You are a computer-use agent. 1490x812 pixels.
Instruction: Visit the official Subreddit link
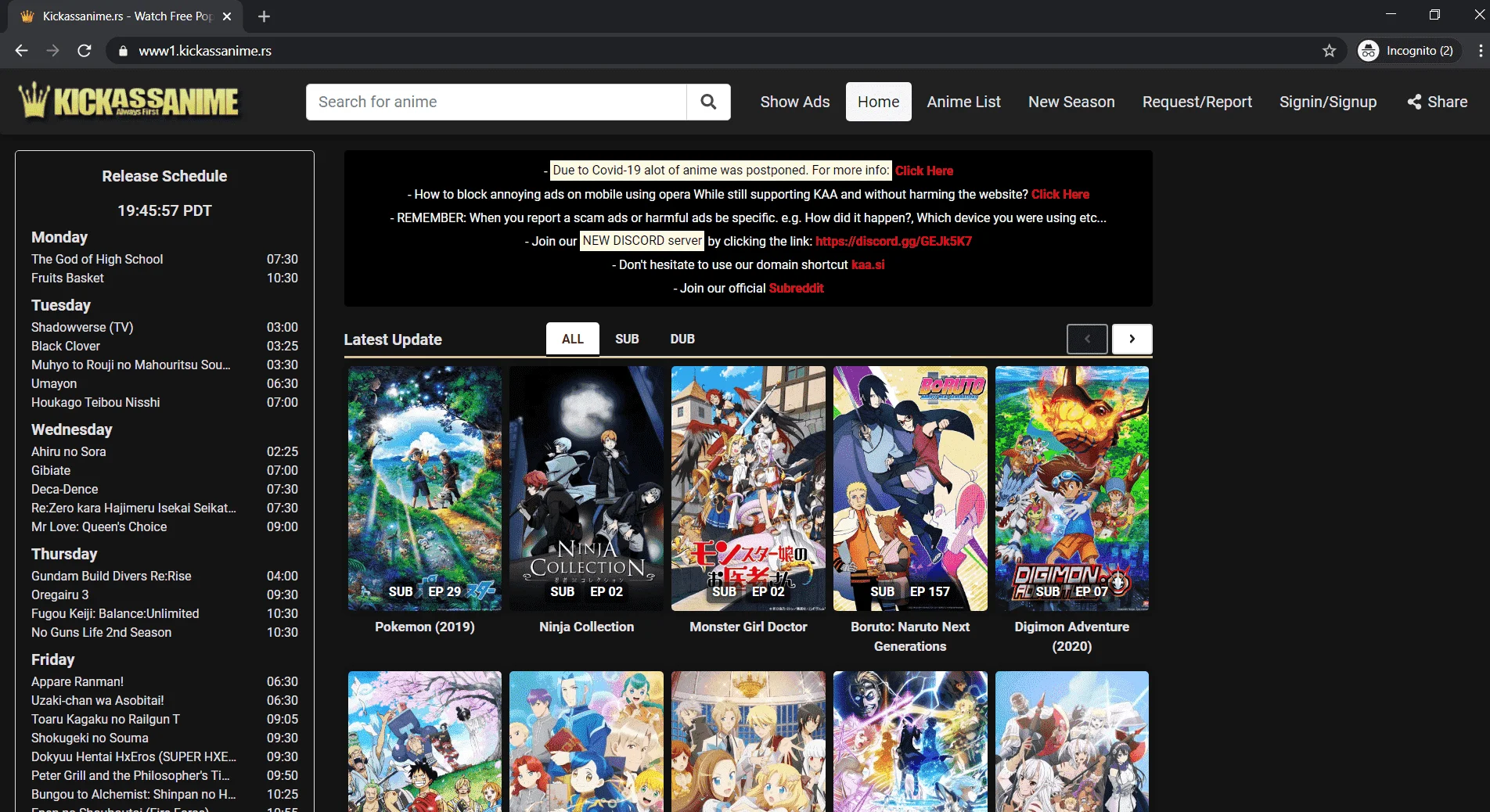(x=796, y=288)
